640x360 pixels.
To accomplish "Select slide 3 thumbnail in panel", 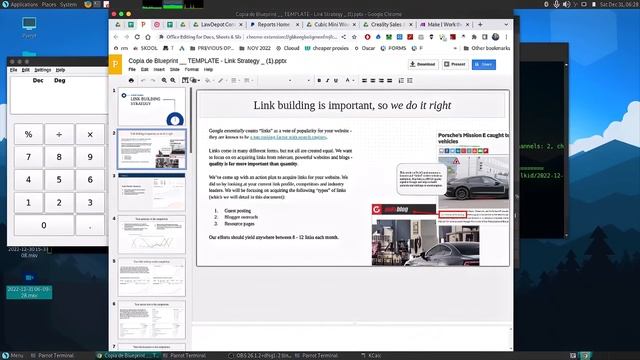I will click(x=151, y=192).
